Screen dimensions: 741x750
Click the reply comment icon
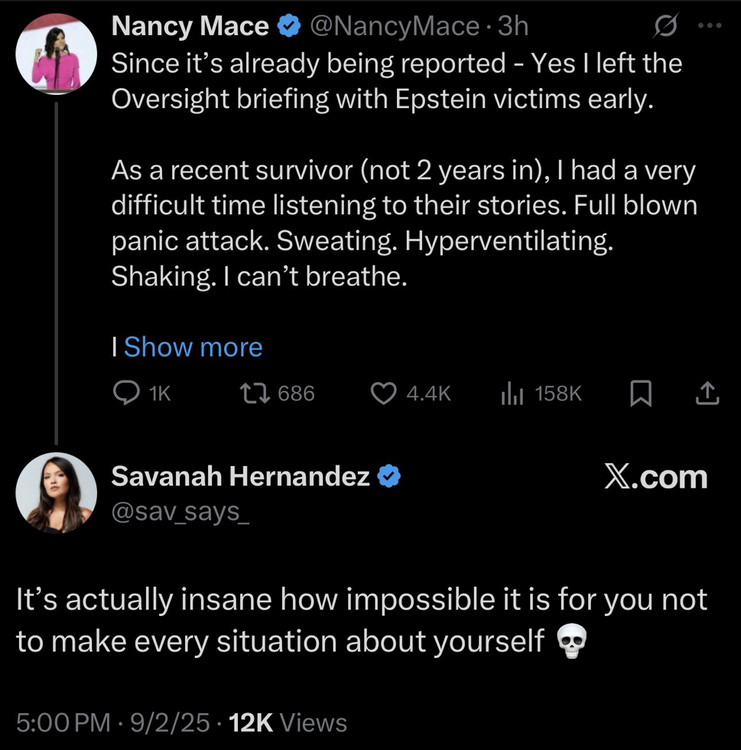[127, 394]
